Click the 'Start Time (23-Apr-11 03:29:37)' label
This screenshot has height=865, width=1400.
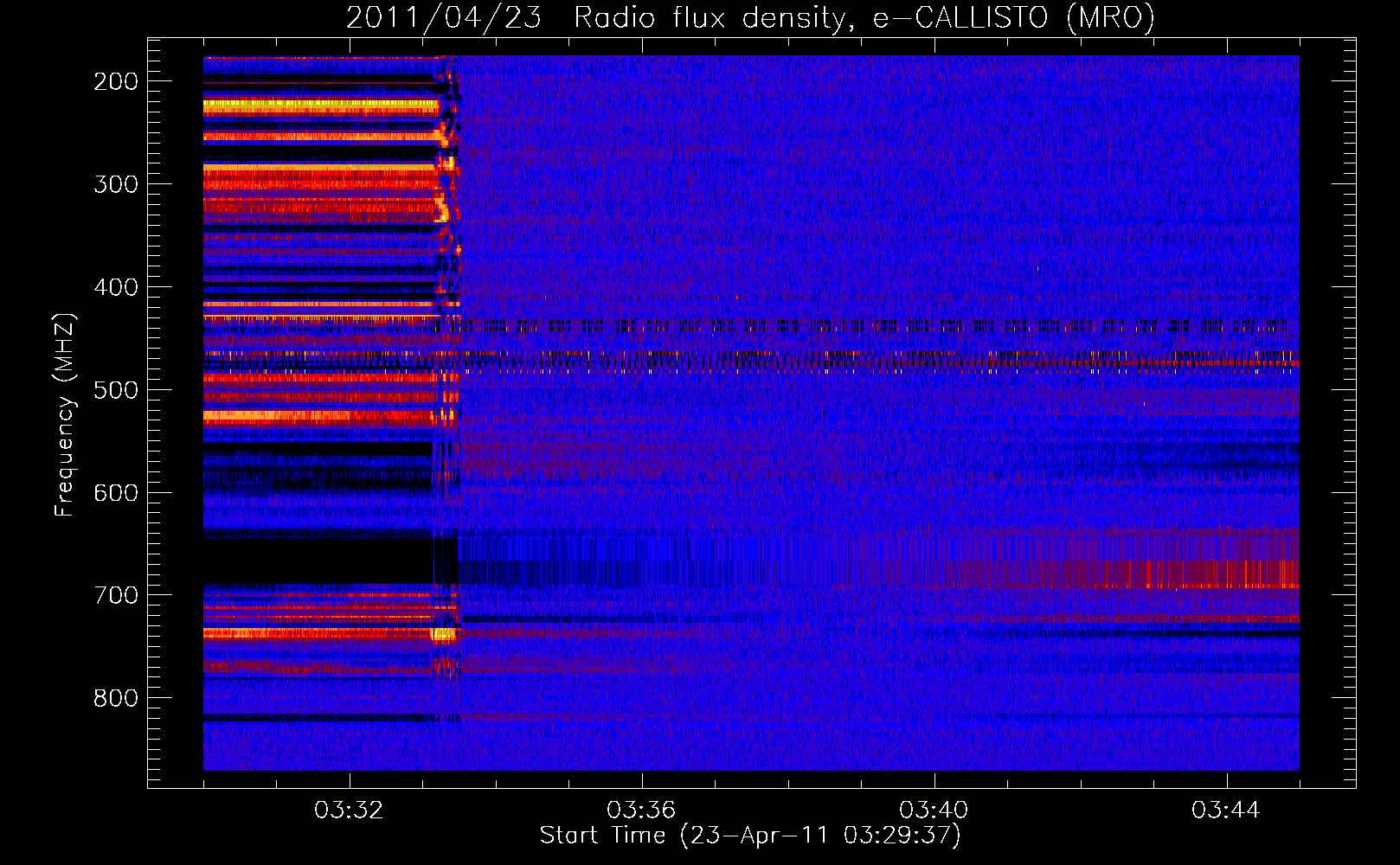(750, 836)
